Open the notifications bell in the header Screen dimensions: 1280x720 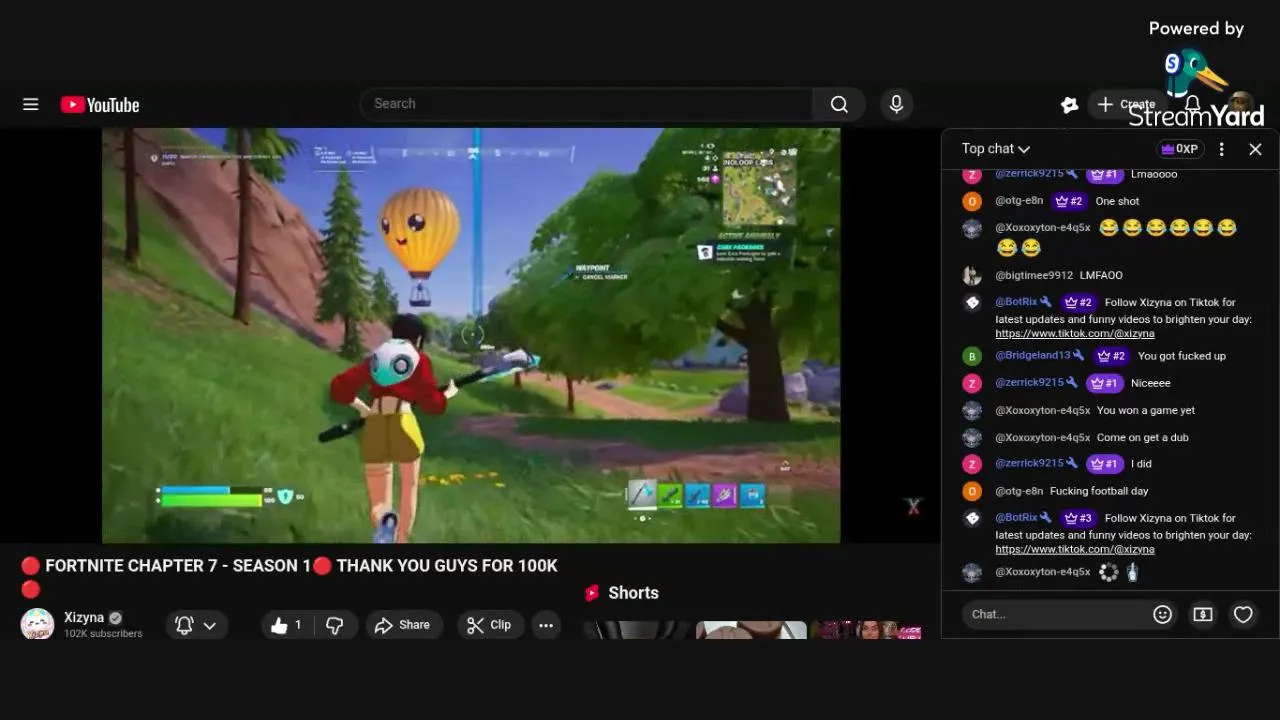tap(1192, 104)
